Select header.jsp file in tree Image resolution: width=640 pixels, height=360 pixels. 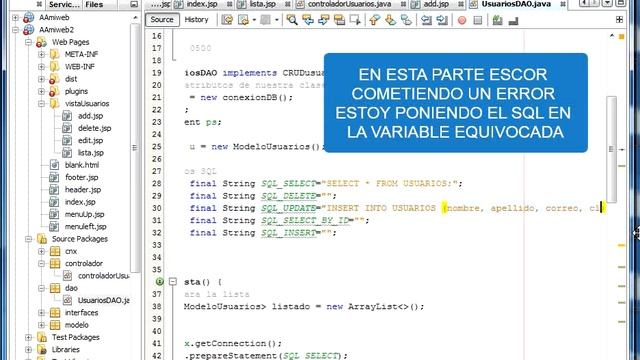tap(83, 189)
